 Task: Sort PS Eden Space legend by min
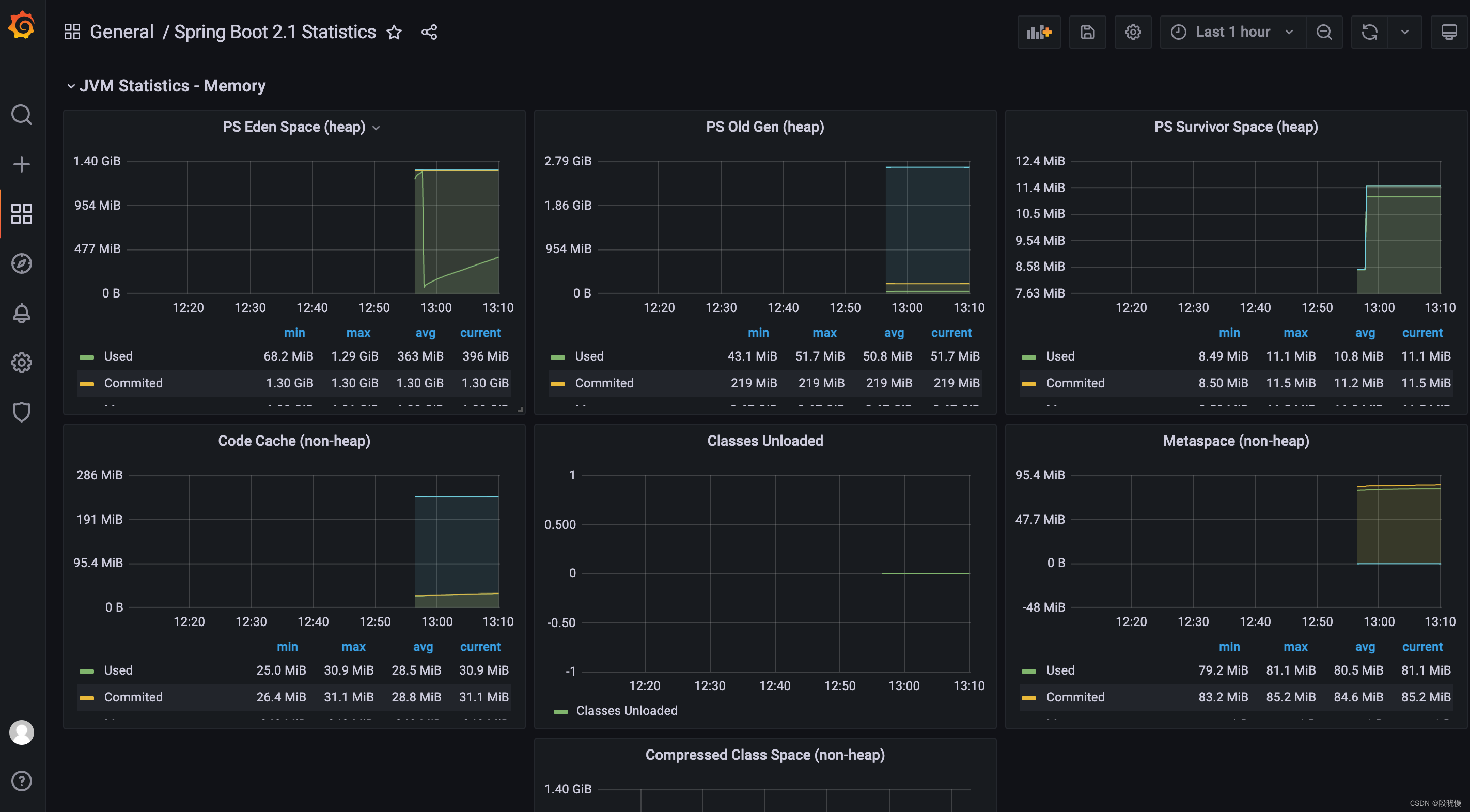pyautogui.click(x=294, y=333)
